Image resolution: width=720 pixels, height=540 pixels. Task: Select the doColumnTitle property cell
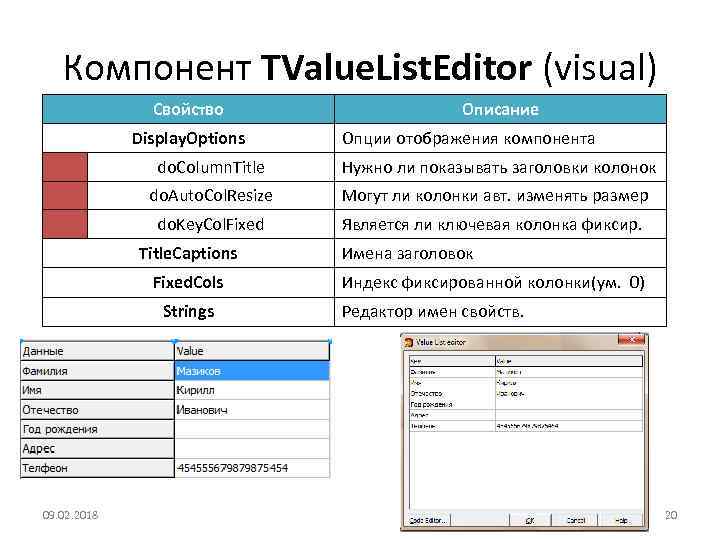pyautogui.click(x=211, y=167)
